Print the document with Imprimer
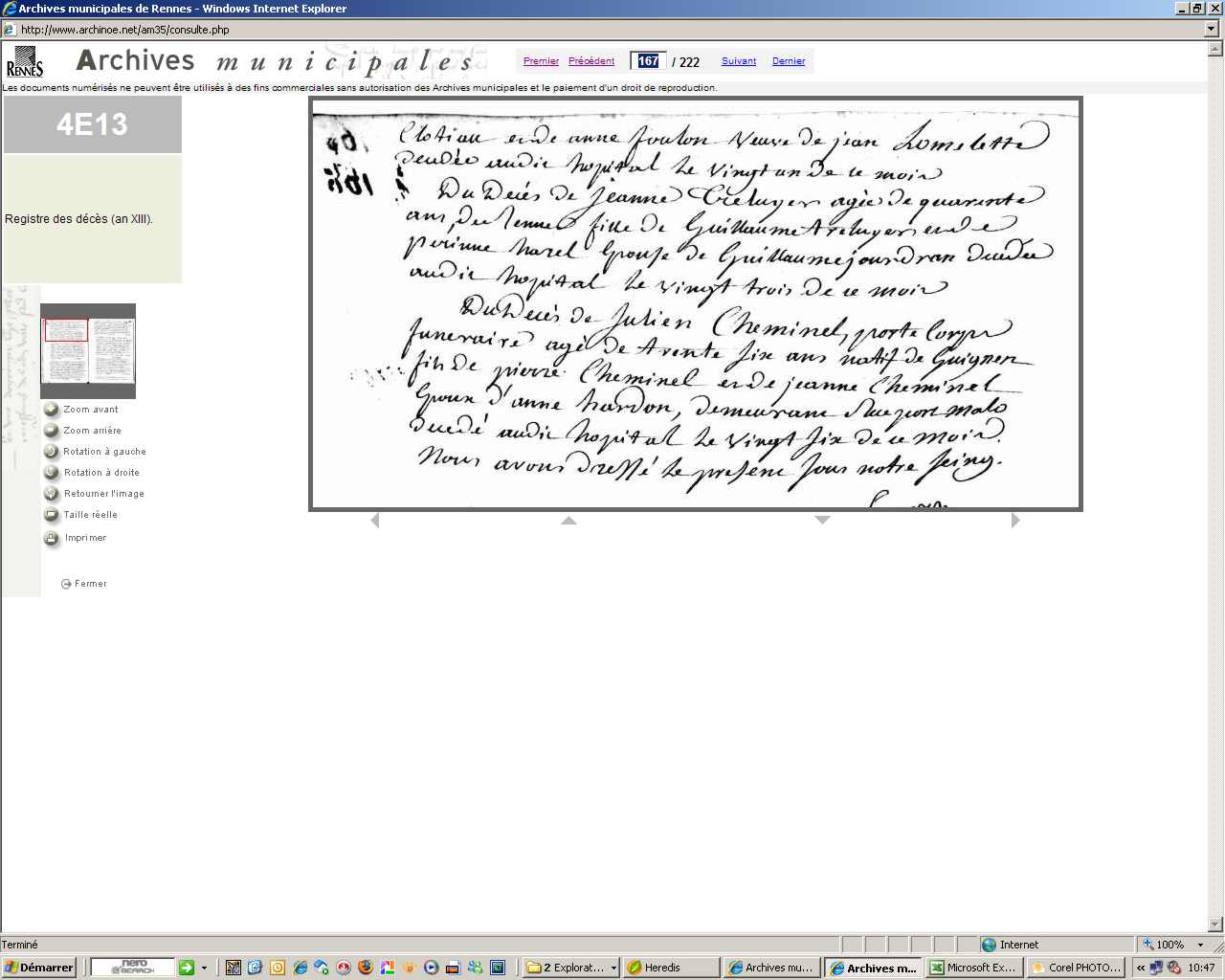1225x980 pixels. tap(52, 538)
